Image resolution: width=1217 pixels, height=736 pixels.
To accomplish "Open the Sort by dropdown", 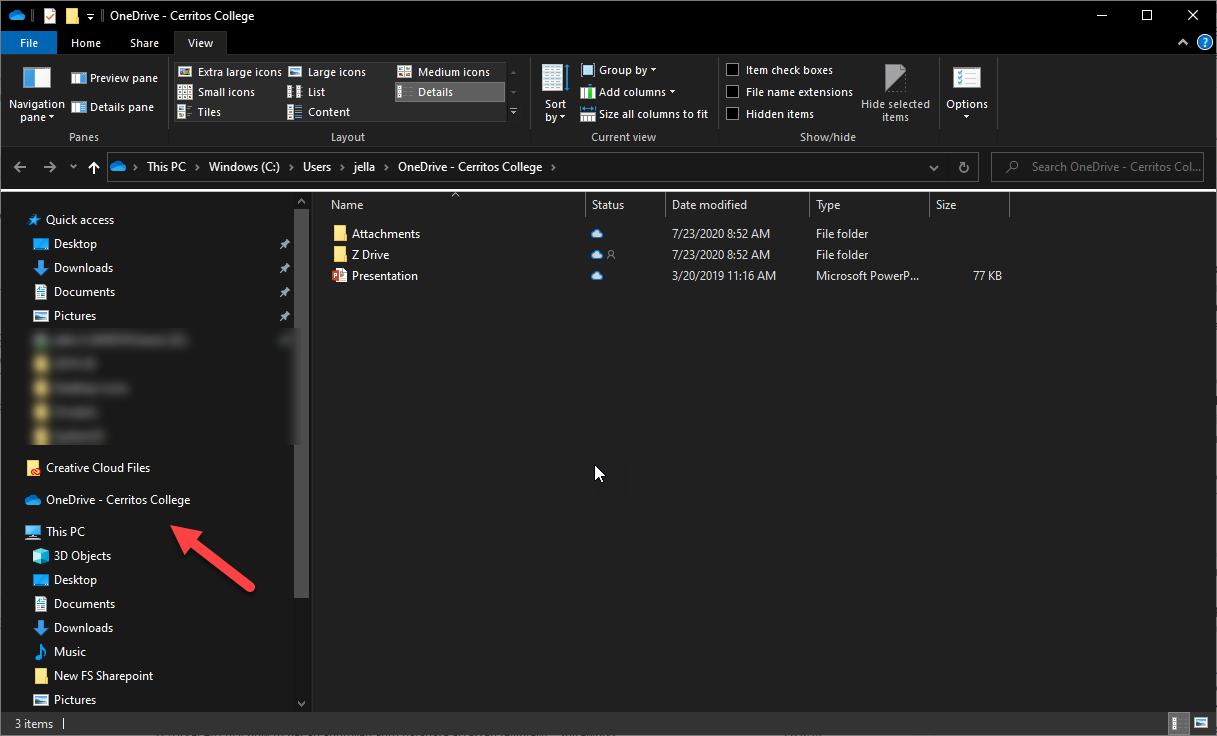I will pyautogui.click(x=555, y=94).
